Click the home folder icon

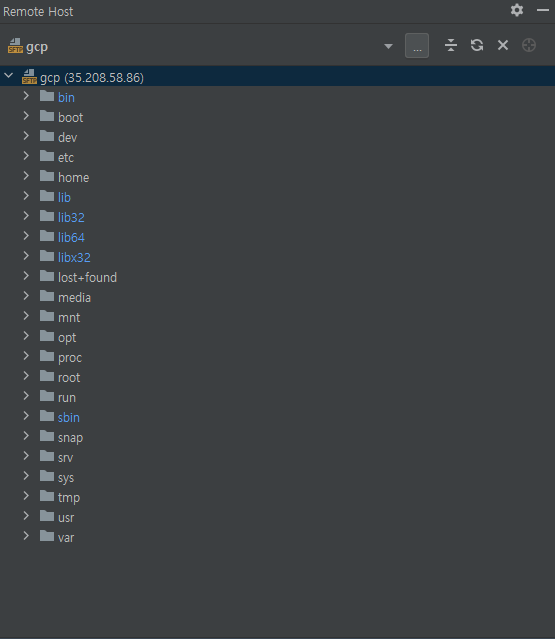(x=47, y=176)
